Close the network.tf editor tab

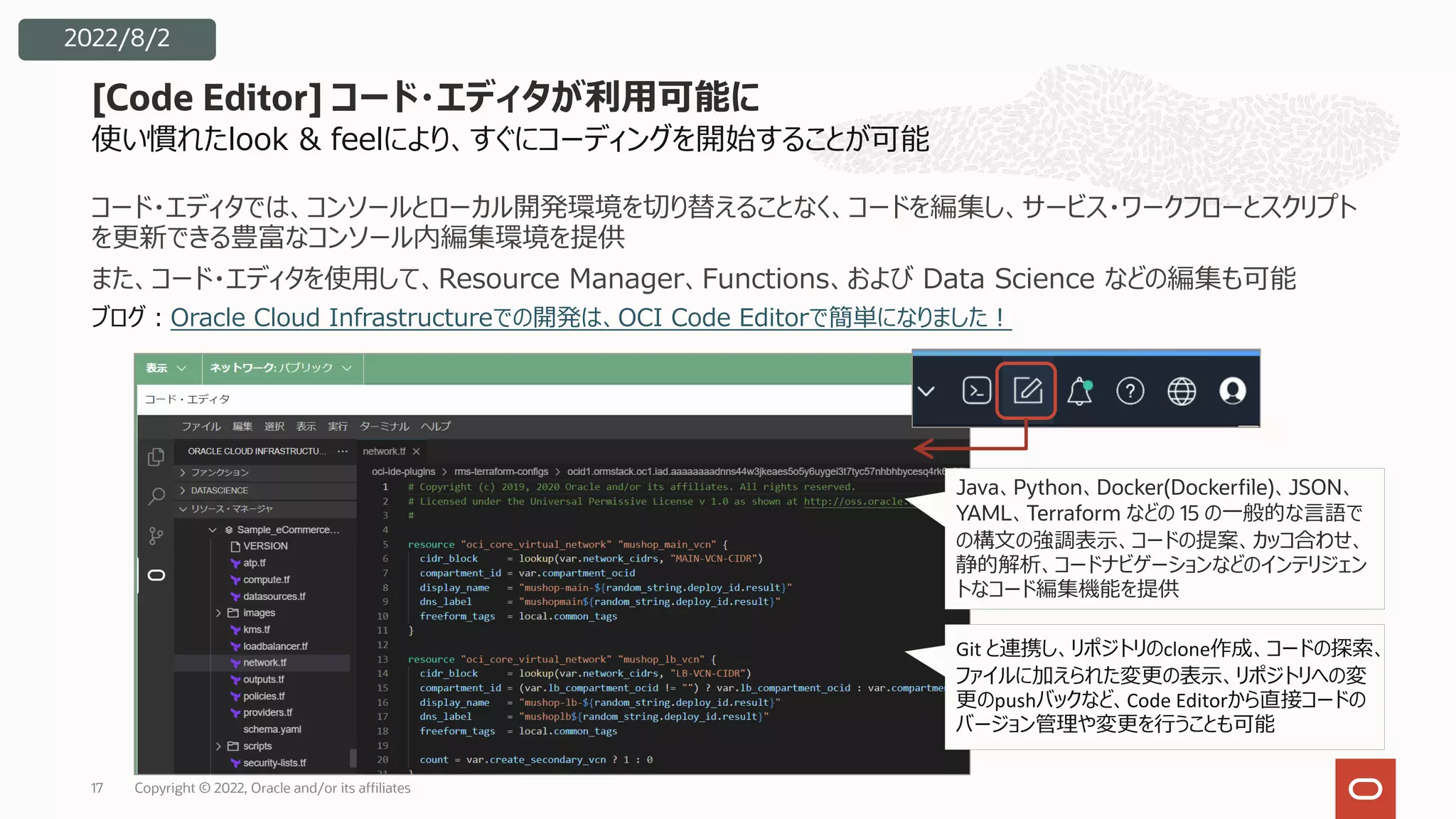point(417,451)
